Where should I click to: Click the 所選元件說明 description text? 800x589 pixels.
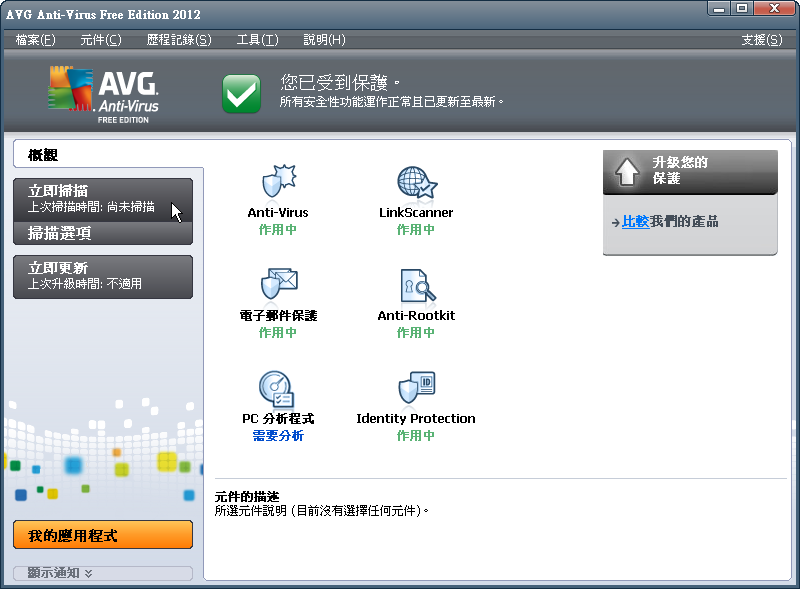321,511
